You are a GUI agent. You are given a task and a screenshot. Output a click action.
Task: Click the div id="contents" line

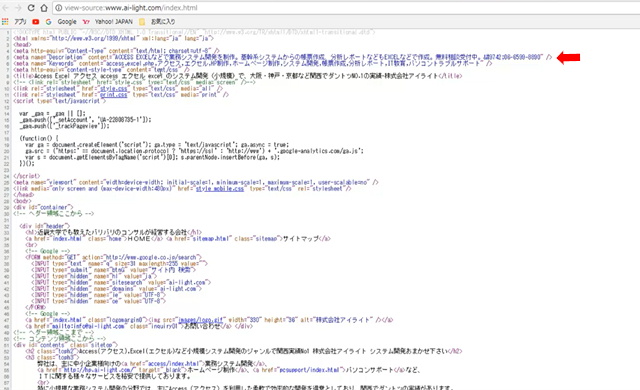pyautogui.click(x=65, y=345)
